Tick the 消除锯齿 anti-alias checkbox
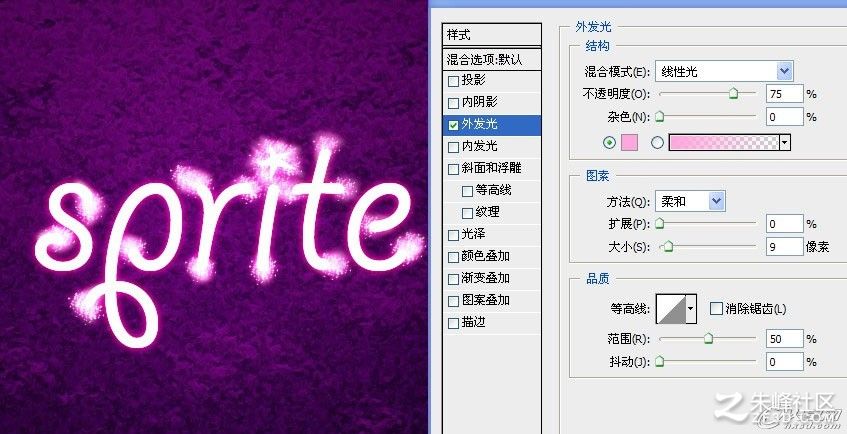Image resolution: width=847 pixels, height=434 pixels. (x=716, y=309)
